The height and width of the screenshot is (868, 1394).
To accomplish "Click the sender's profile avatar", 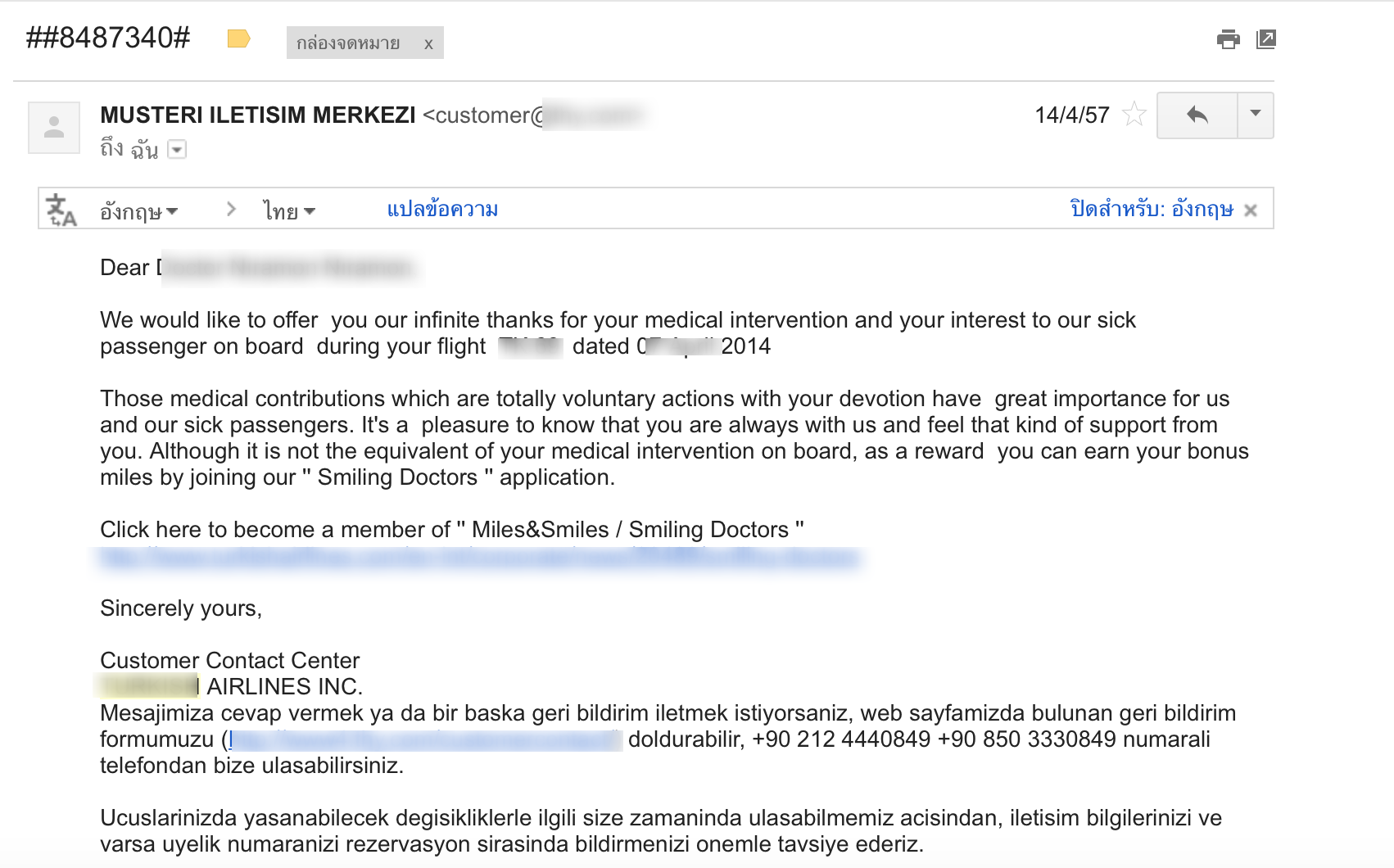I will 54,128.
